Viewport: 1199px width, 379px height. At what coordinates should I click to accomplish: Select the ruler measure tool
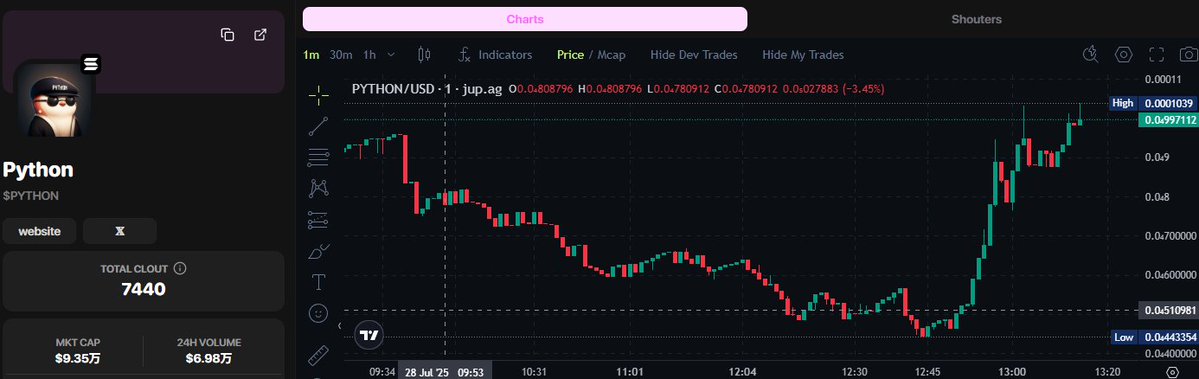point(319,355)
